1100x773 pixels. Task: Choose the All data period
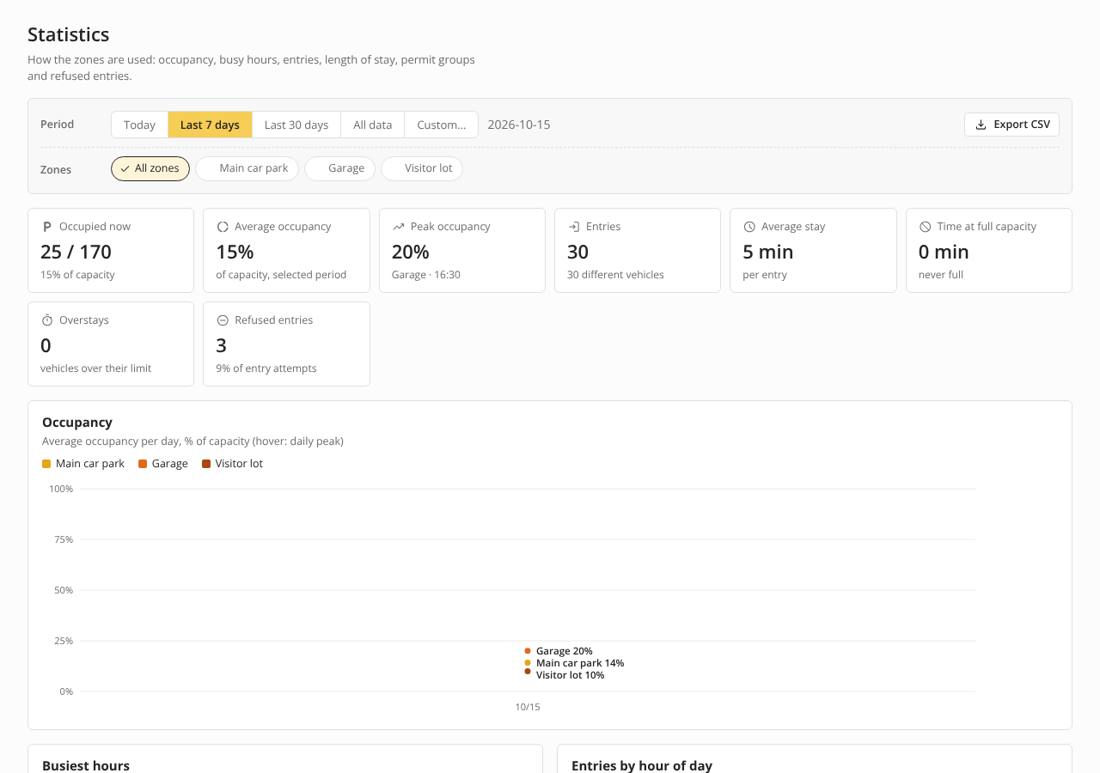point(373,125)
